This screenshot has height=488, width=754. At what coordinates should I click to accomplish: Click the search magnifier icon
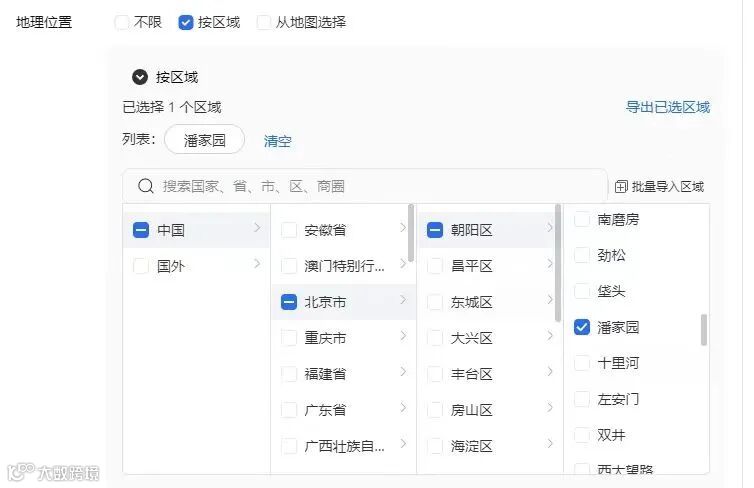point(145,186)
